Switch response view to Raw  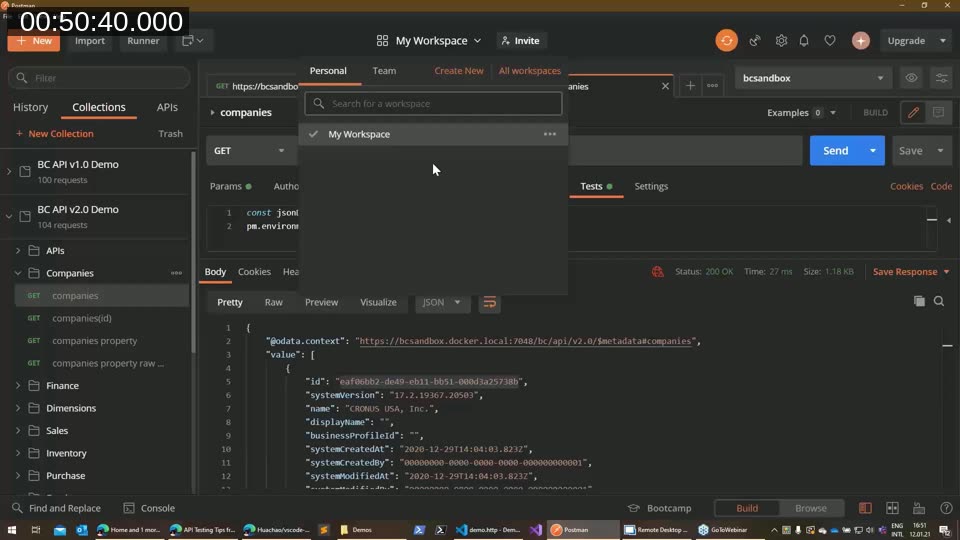click(x=274, y=302)
